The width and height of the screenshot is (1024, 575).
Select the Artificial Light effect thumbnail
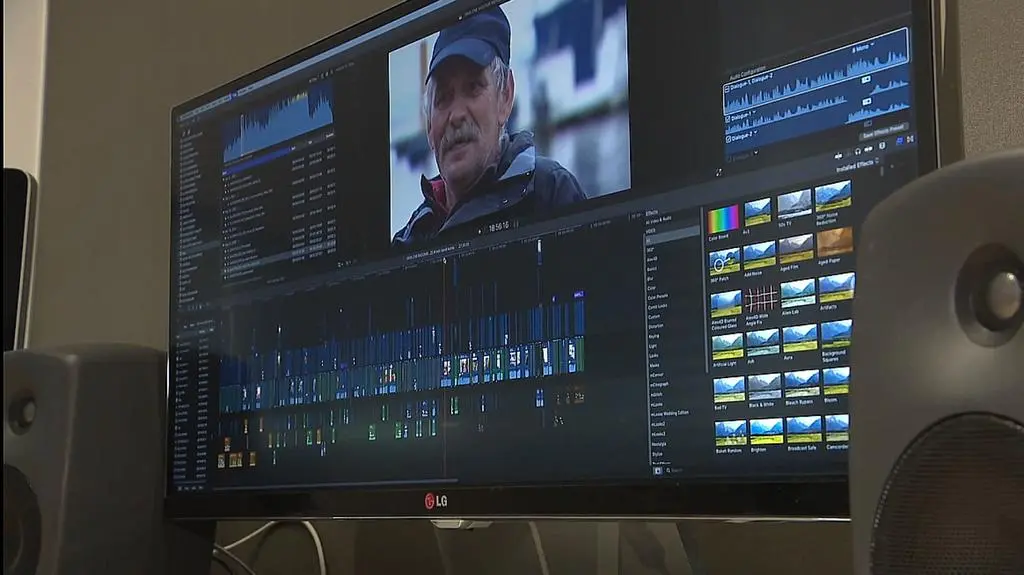tap(728, 347)
